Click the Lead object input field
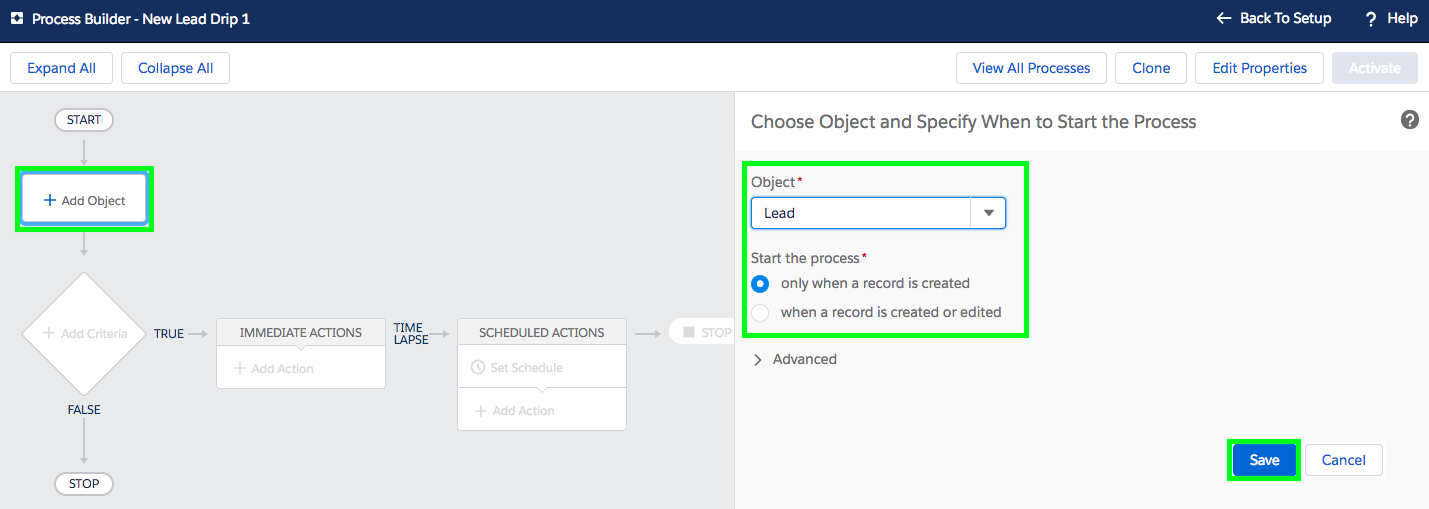1429x509 pixels. click(860, 213)
